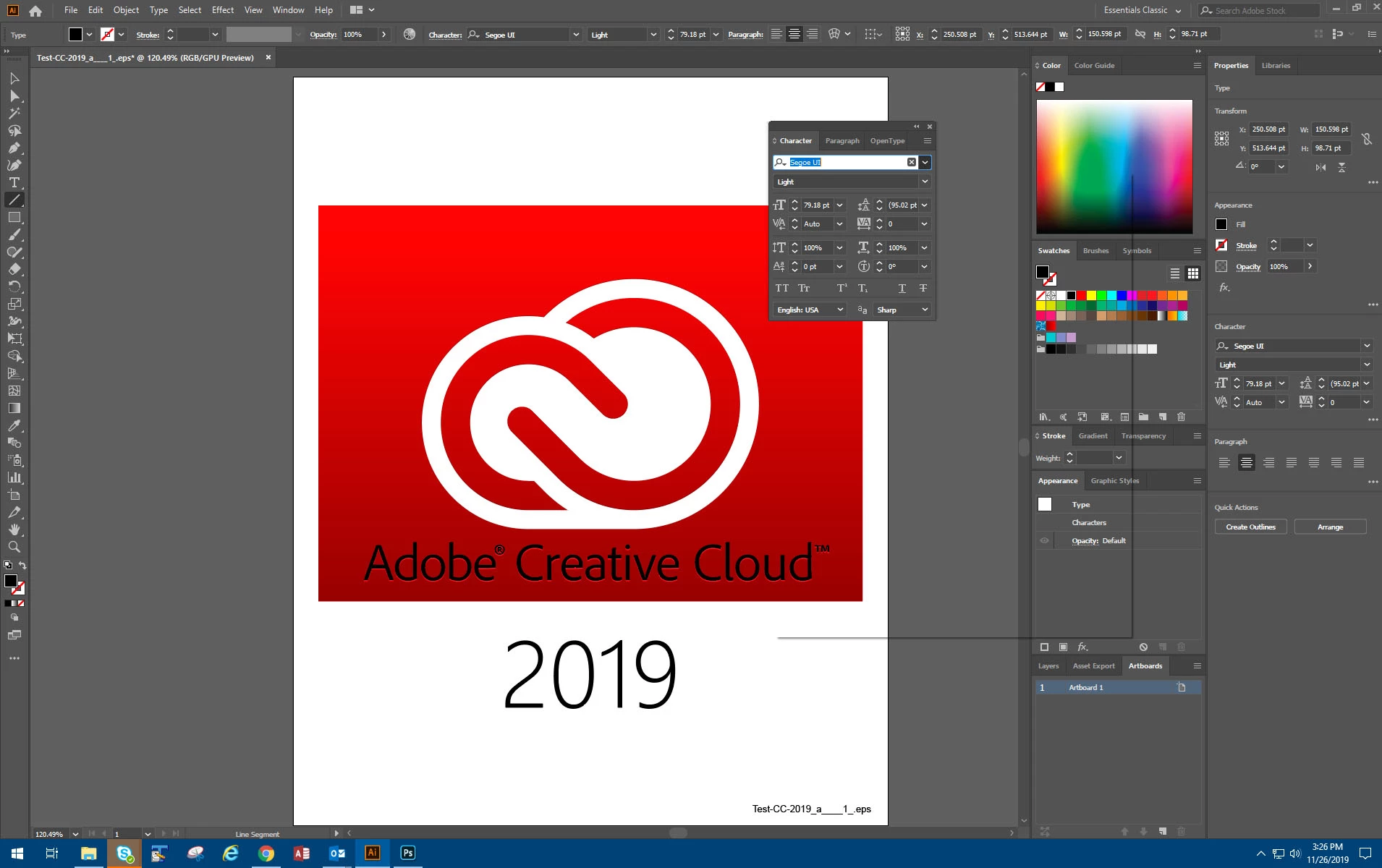Delete swatch using Swatches panel trash icon

coord(1181,417)
